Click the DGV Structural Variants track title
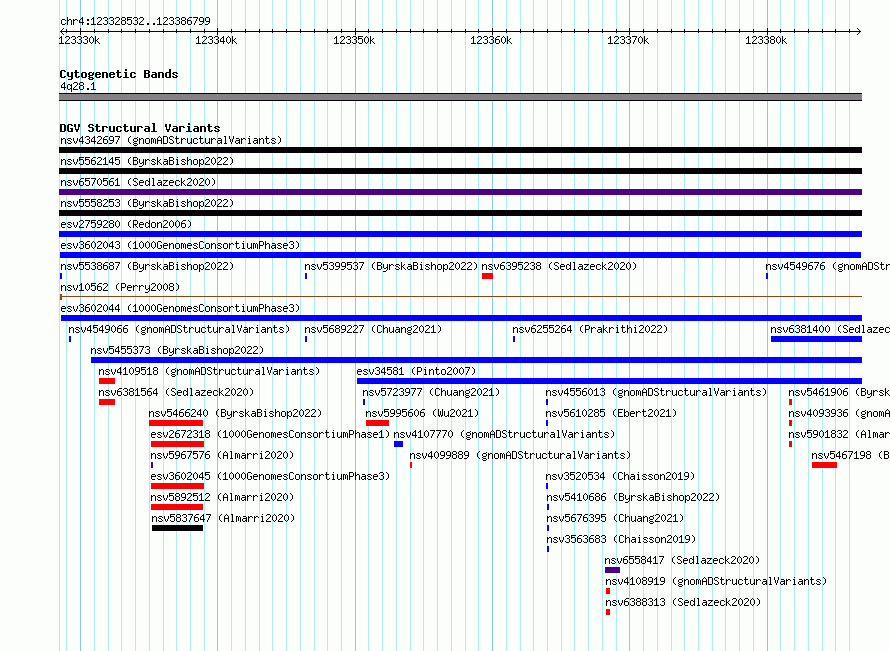Viewport: 890px width, 651px height. pyautogui.click(x=140, y=128)
